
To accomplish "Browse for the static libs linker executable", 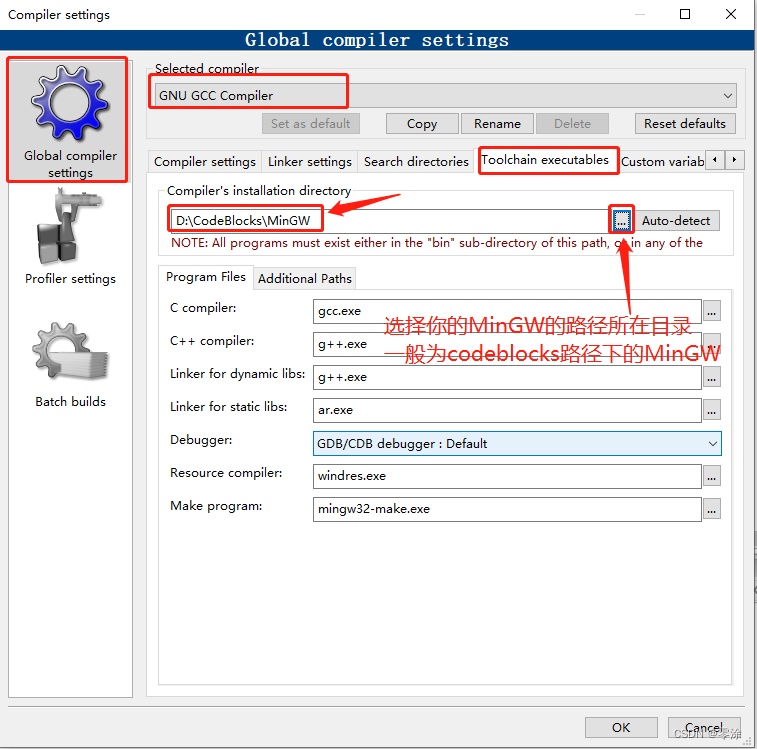I will coord(712,410).
